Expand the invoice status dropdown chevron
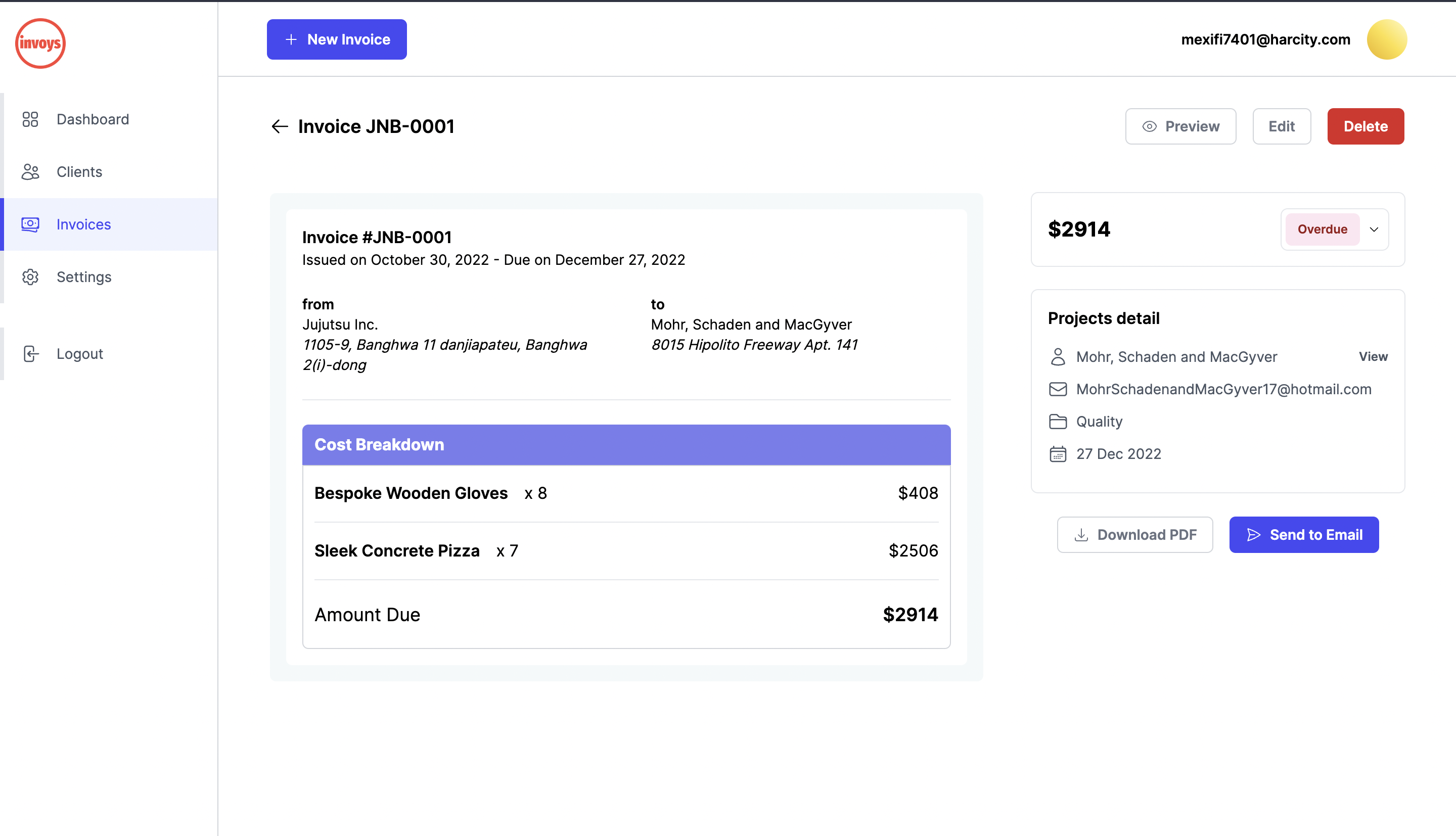The height and width of the screenshot is (836, 1456). point(1374,229)
